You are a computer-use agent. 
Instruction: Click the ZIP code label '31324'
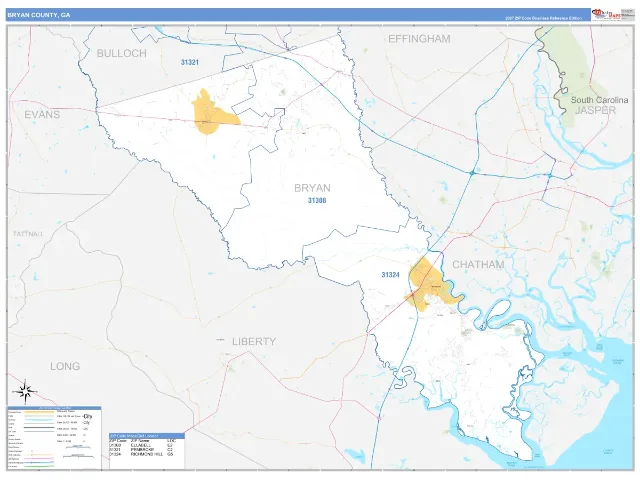pyautogui.click(x=390, y=275)
